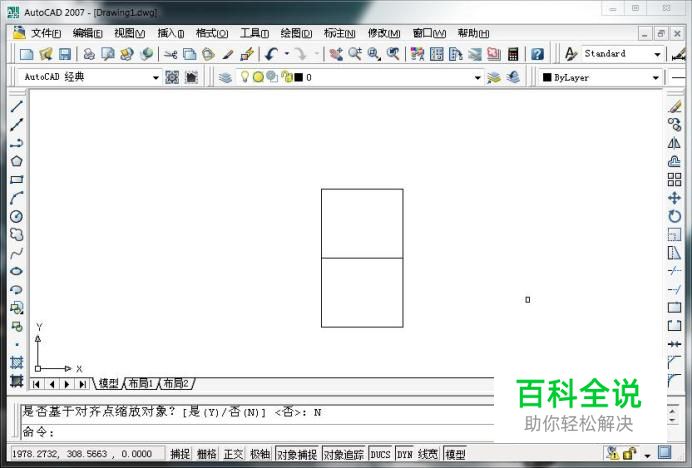This screenshot has height=468, width=692.
Task: Click the Array modify tool
Action: coord(674,180)
